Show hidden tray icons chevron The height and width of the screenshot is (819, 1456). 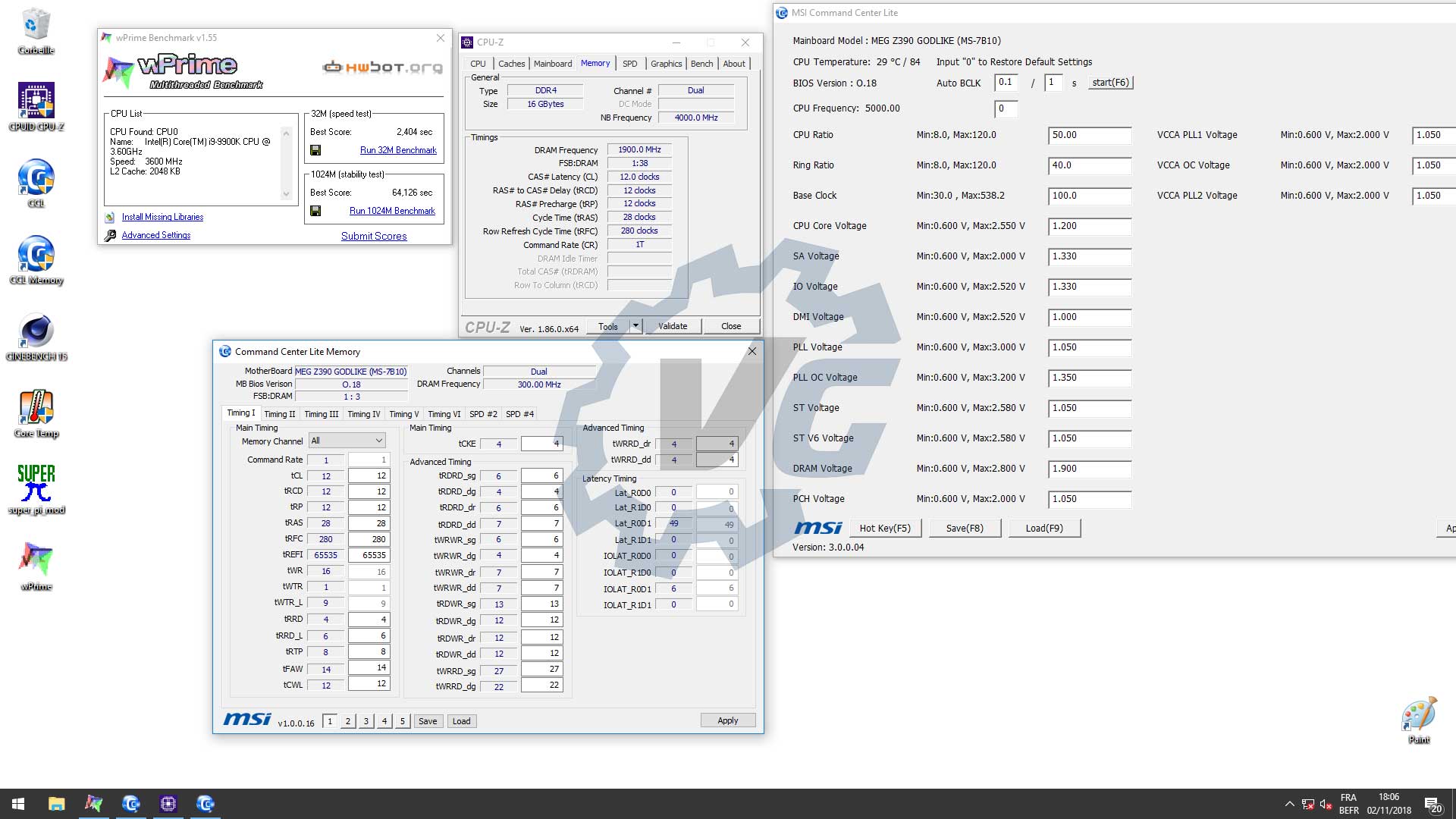(x=1289, y=804)
